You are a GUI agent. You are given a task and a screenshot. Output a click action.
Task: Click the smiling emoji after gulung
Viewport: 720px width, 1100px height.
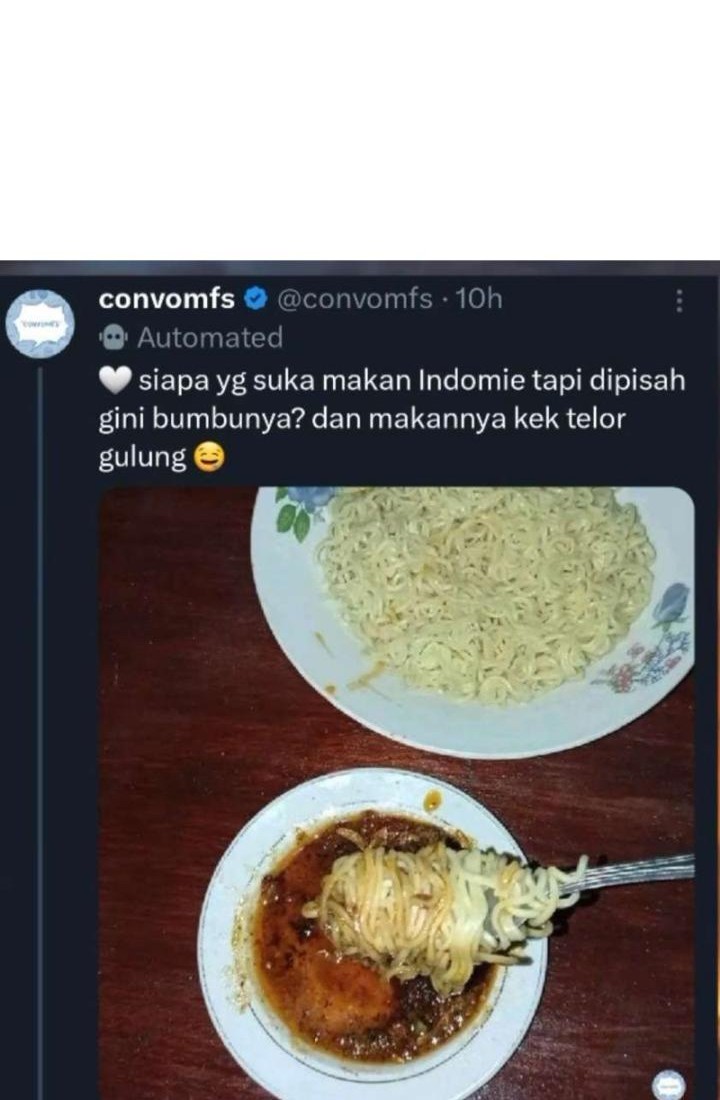coord(208,457)
